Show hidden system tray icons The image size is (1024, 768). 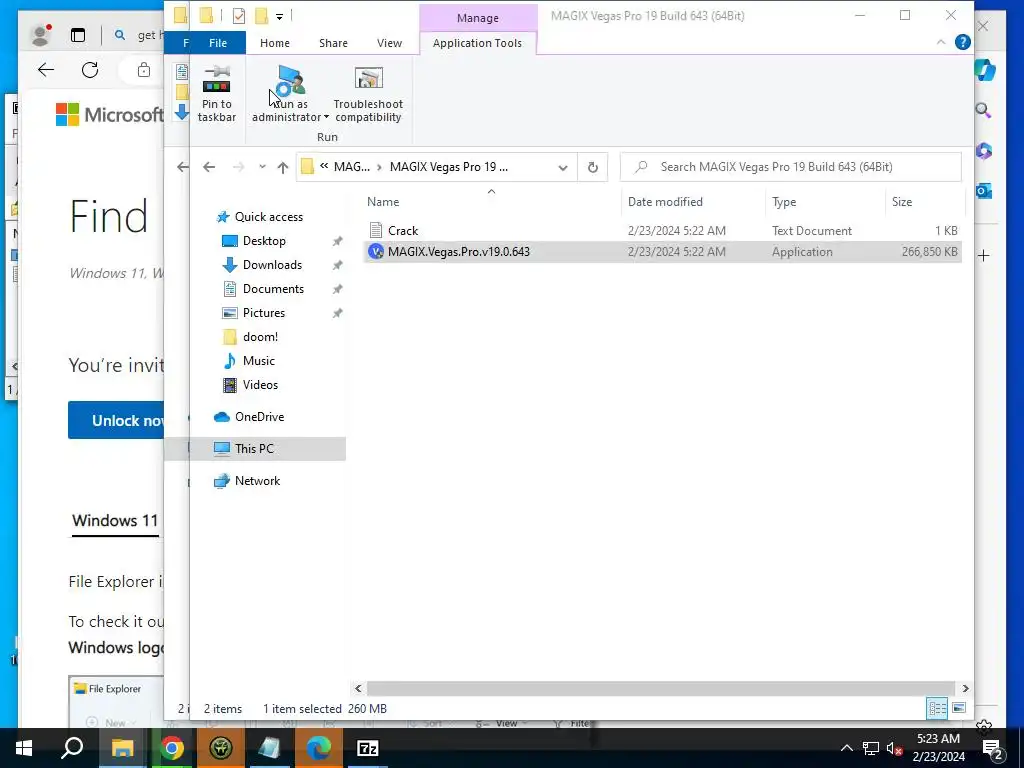(x=846, y=748)
